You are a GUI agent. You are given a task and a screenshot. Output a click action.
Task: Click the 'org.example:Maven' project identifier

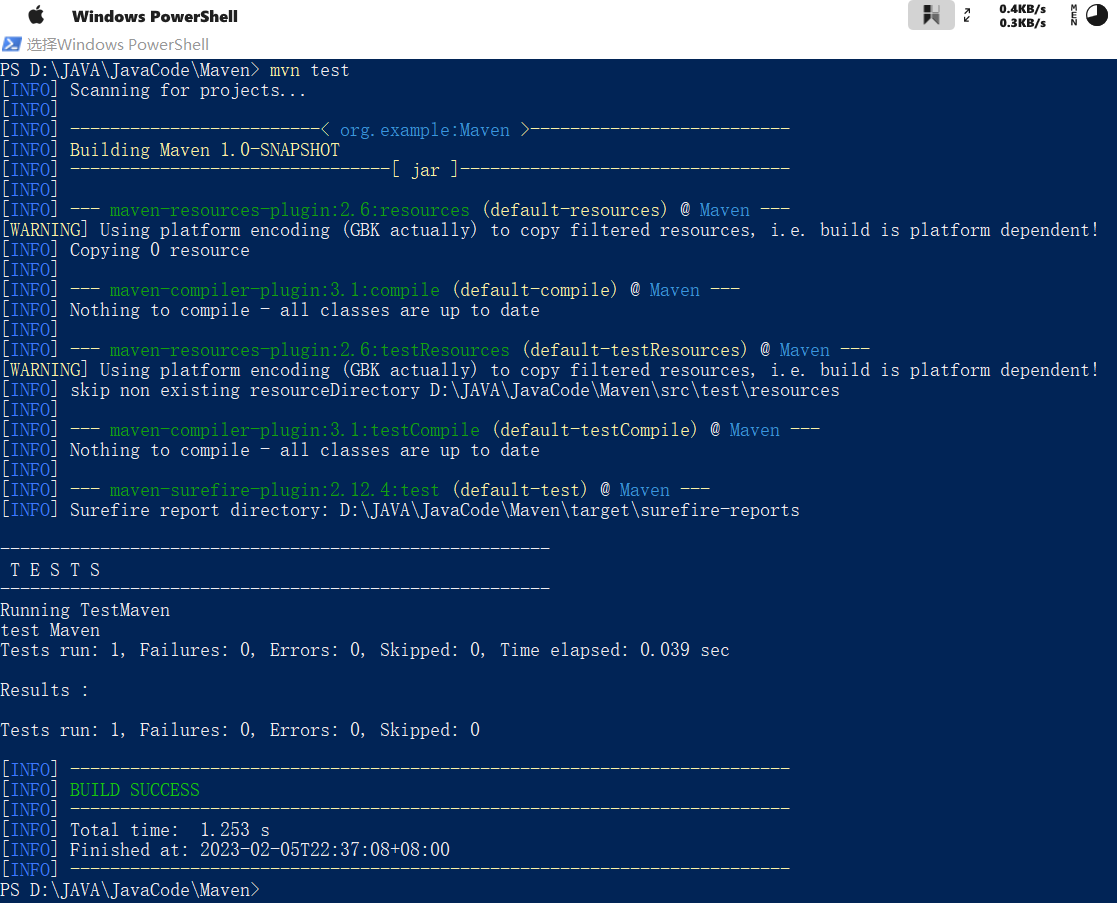425,130
